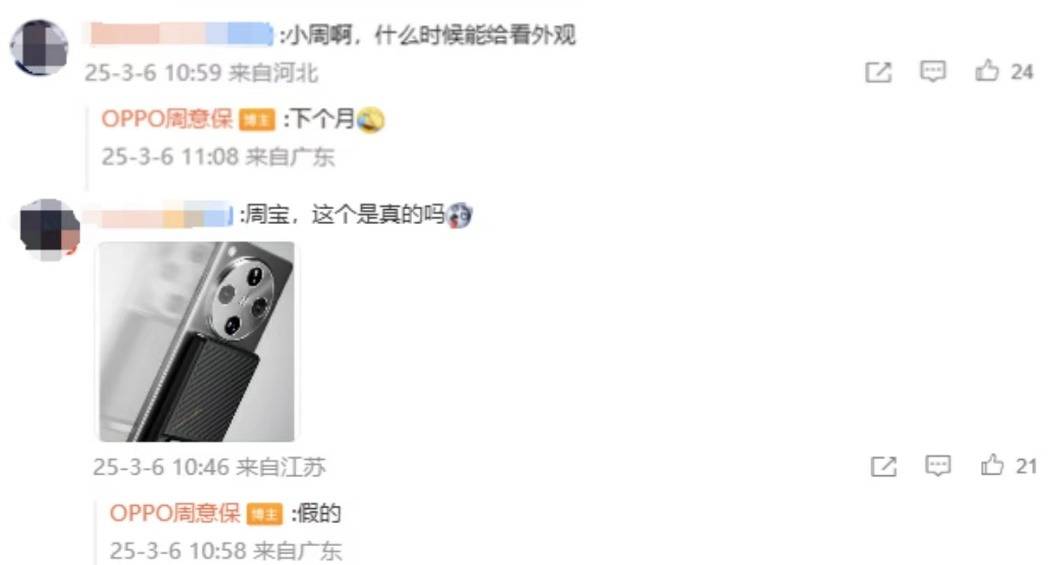Open first commenter's blurred avatar
The image size is (1048, 565).
click(39, 47)
